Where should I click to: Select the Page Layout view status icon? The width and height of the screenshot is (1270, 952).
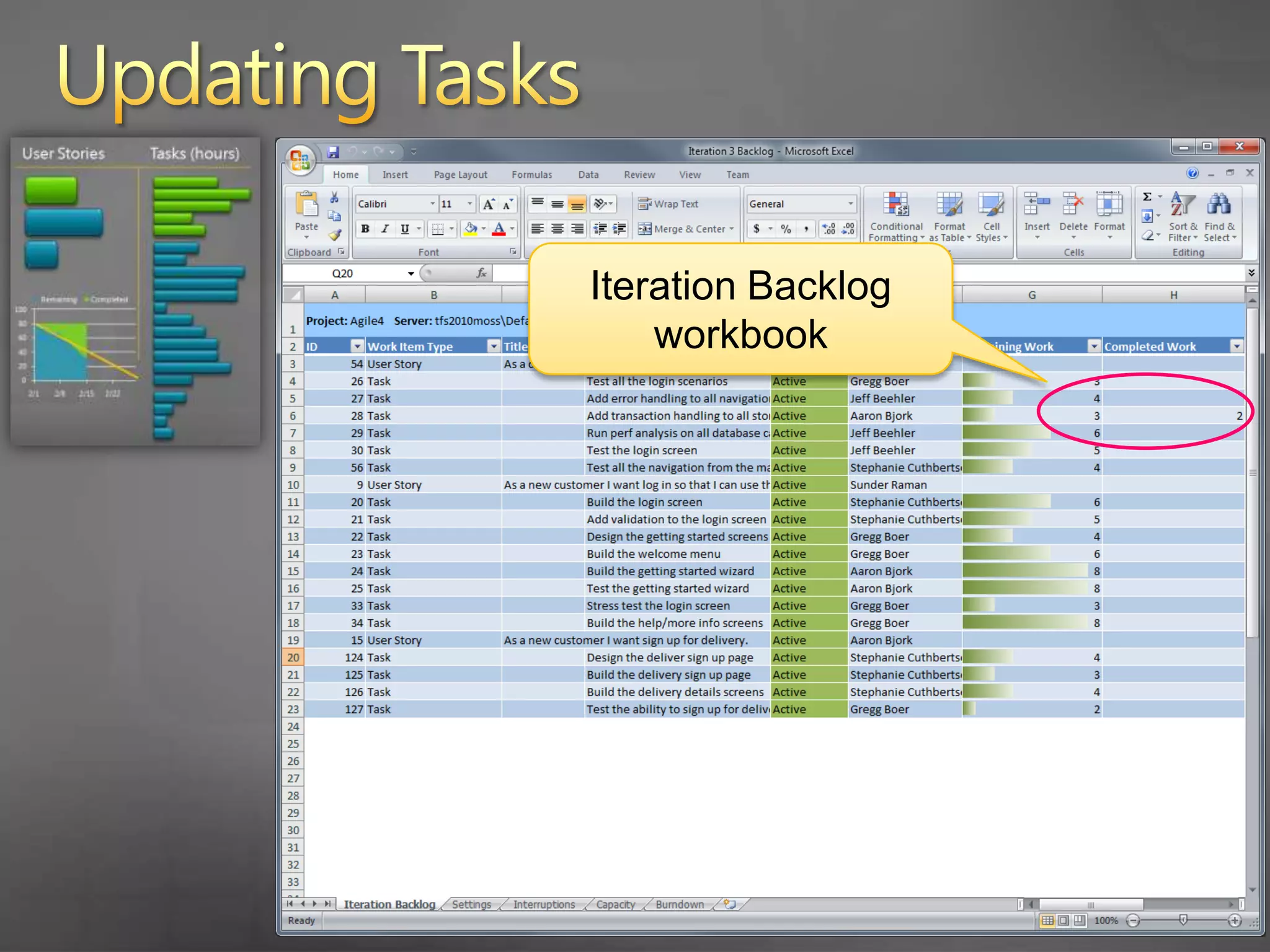tap(1064, 921)
